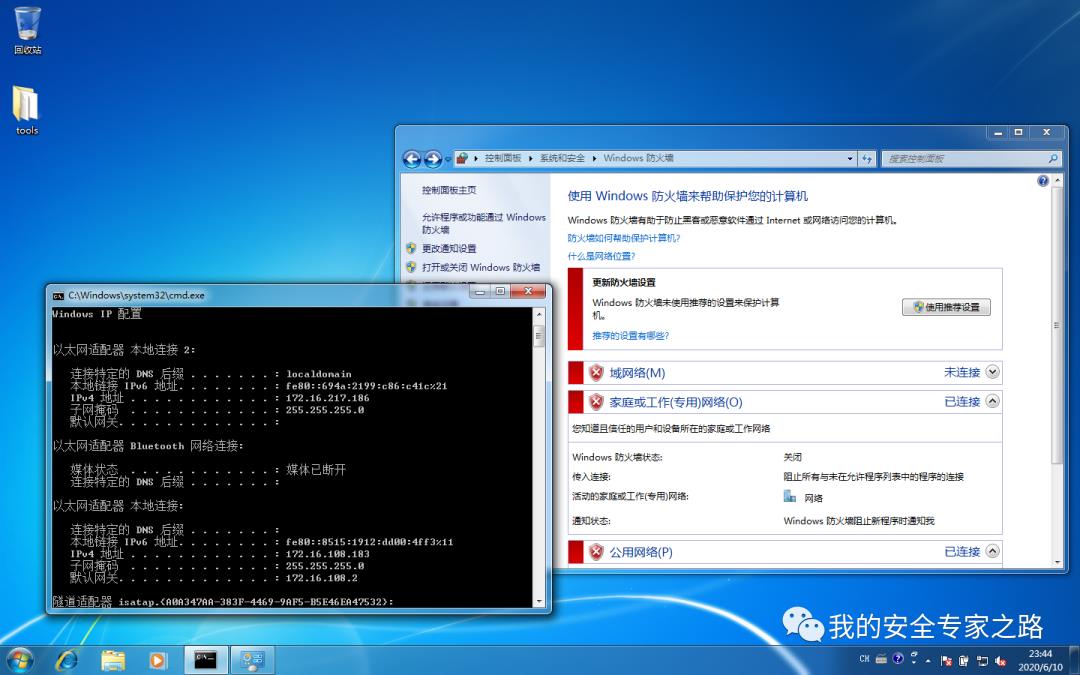Click the Control Panel address bar icon
This screenshot has width=1080, height=675.
click(462, 158)
